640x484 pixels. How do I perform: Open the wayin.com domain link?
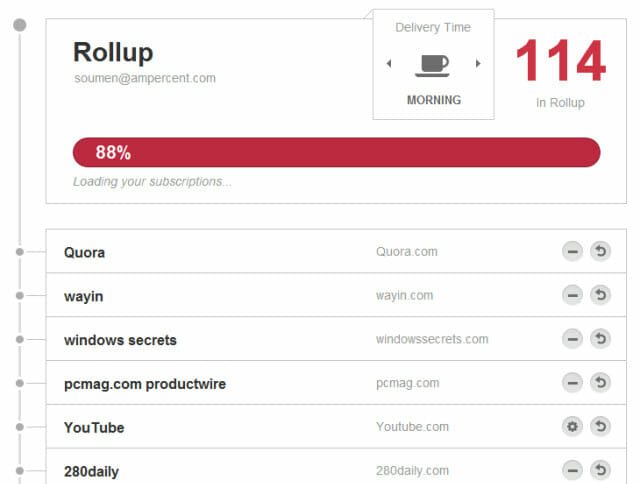(404, 295)
